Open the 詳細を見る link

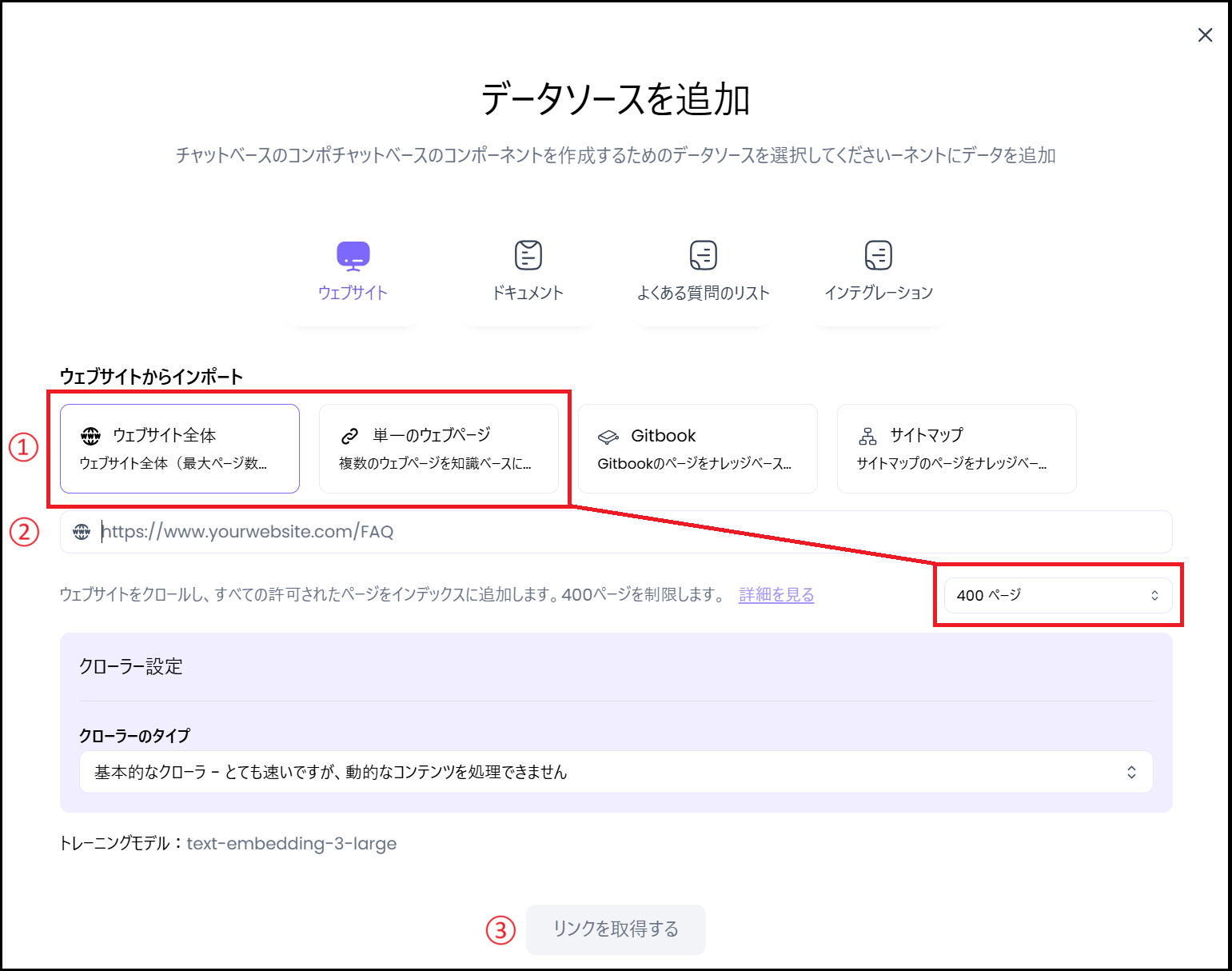coord(775,594)
